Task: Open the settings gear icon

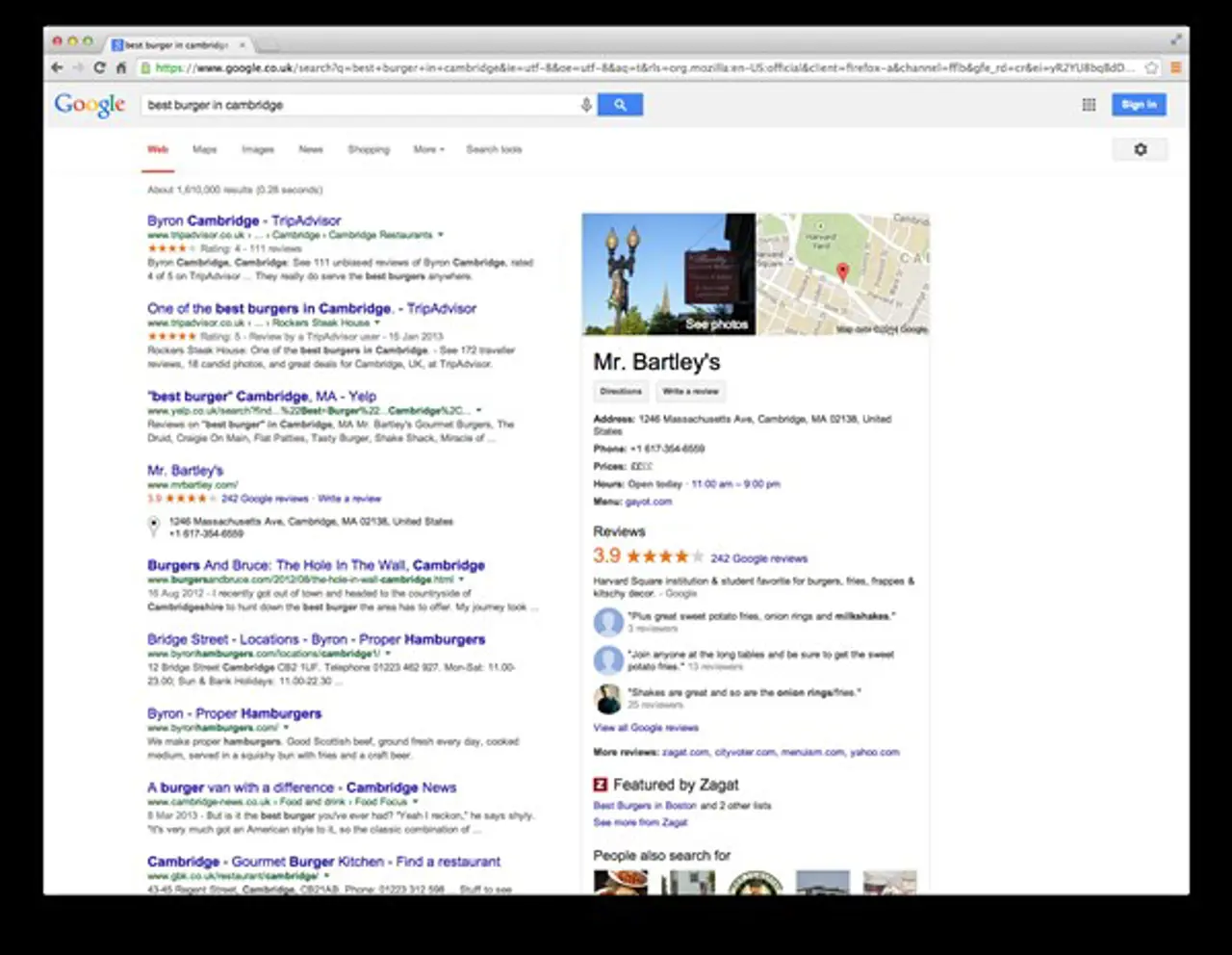Action: (1141, 150)
